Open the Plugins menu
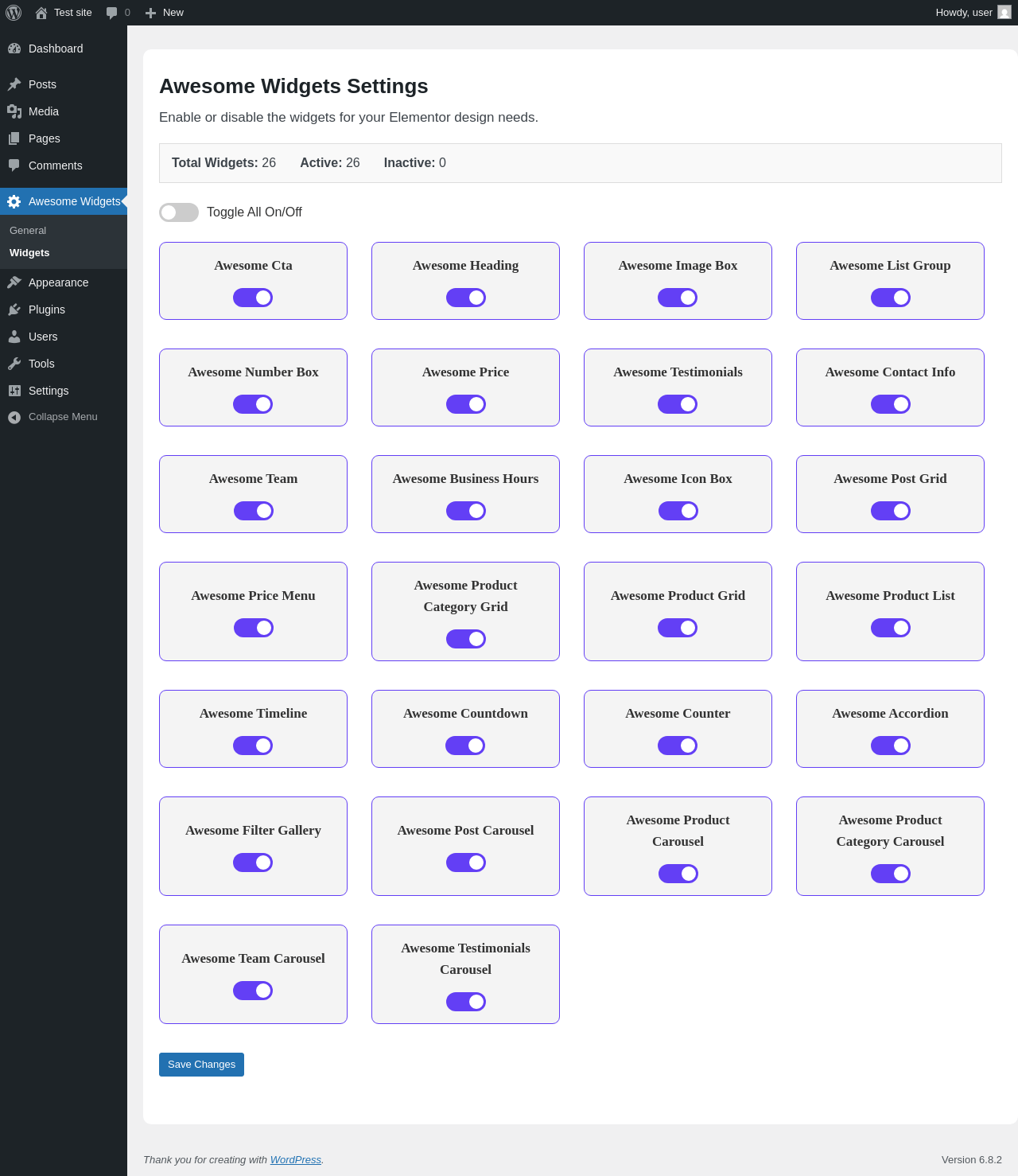 pyautogui.click(x=64, y=310)
